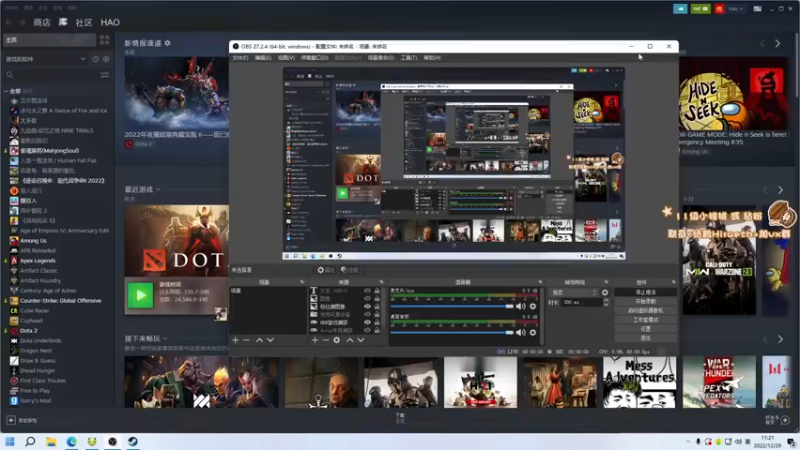The image size is (800, 450).
Task: Open Steam library advanced filter sliders icon
Action: (x=105, y=75)
